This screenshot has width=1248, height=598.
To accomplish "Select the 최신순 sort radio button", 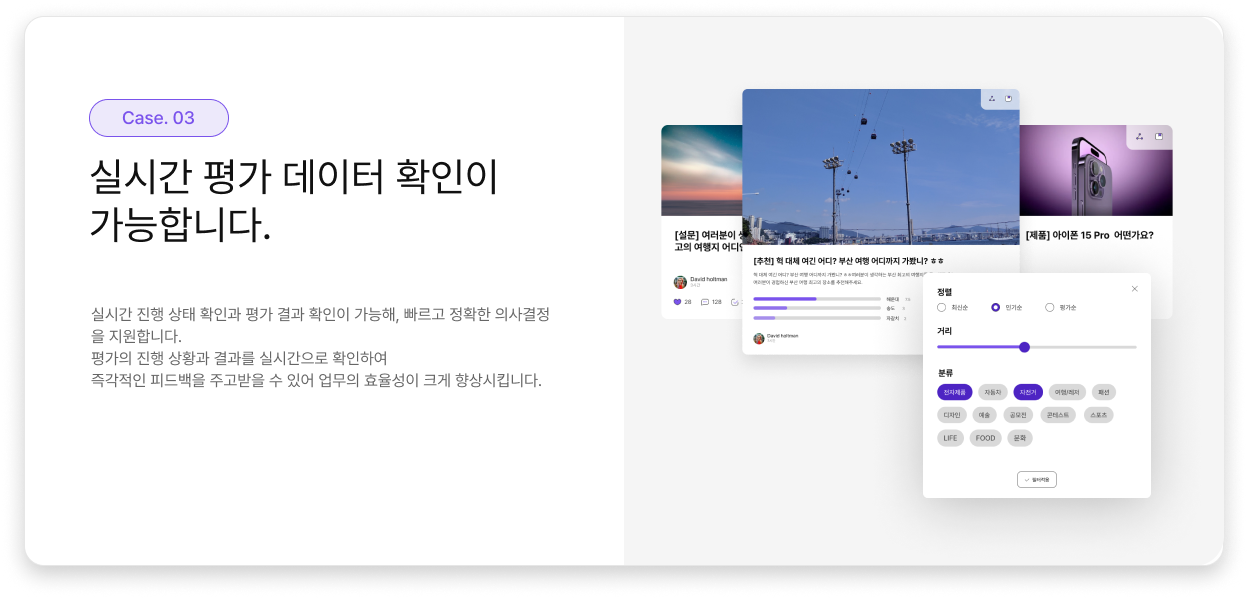I will click(x=941, y=307).
